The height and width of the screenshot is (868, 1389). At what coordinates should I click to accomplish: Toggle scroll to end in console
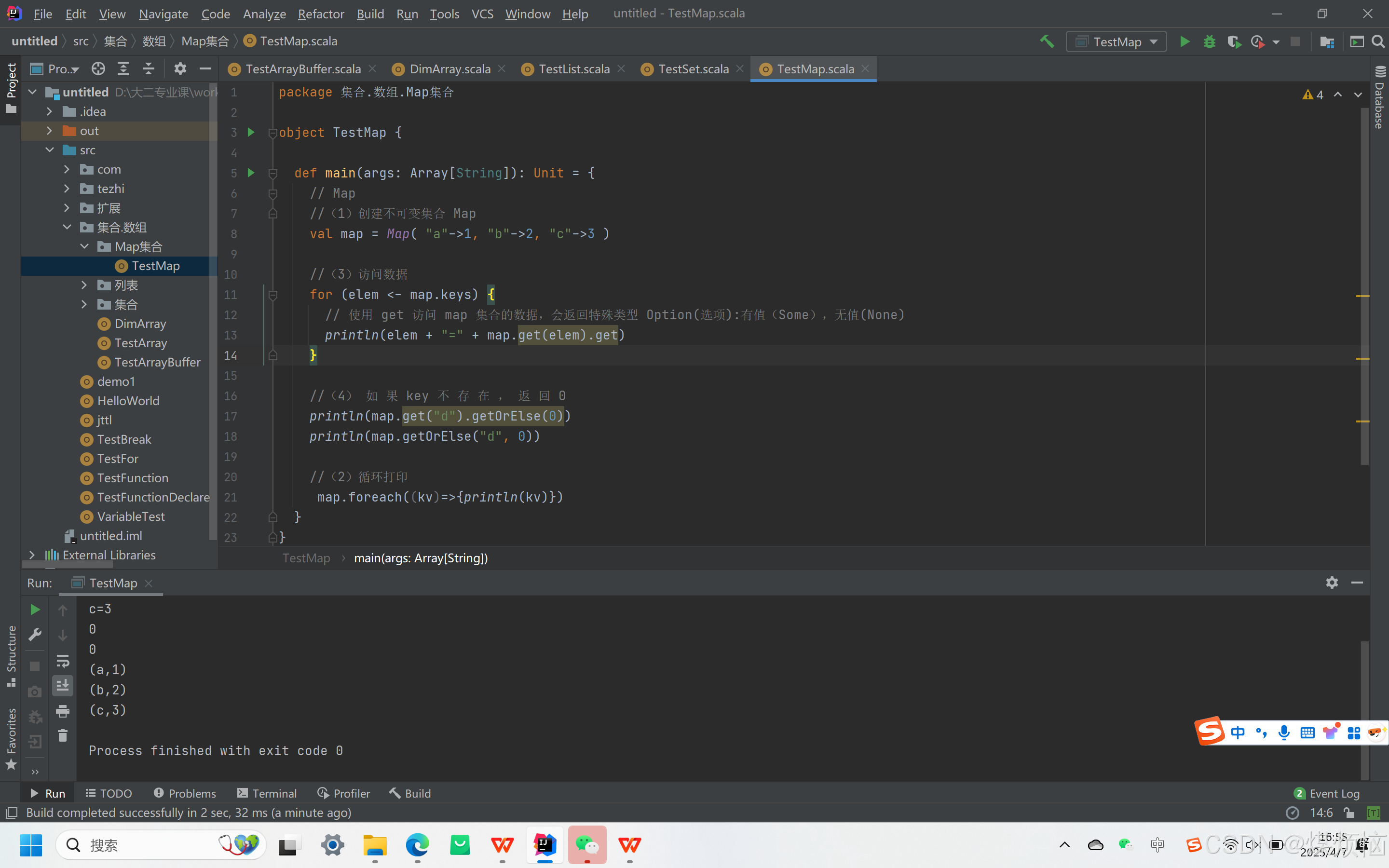[63, 685]
